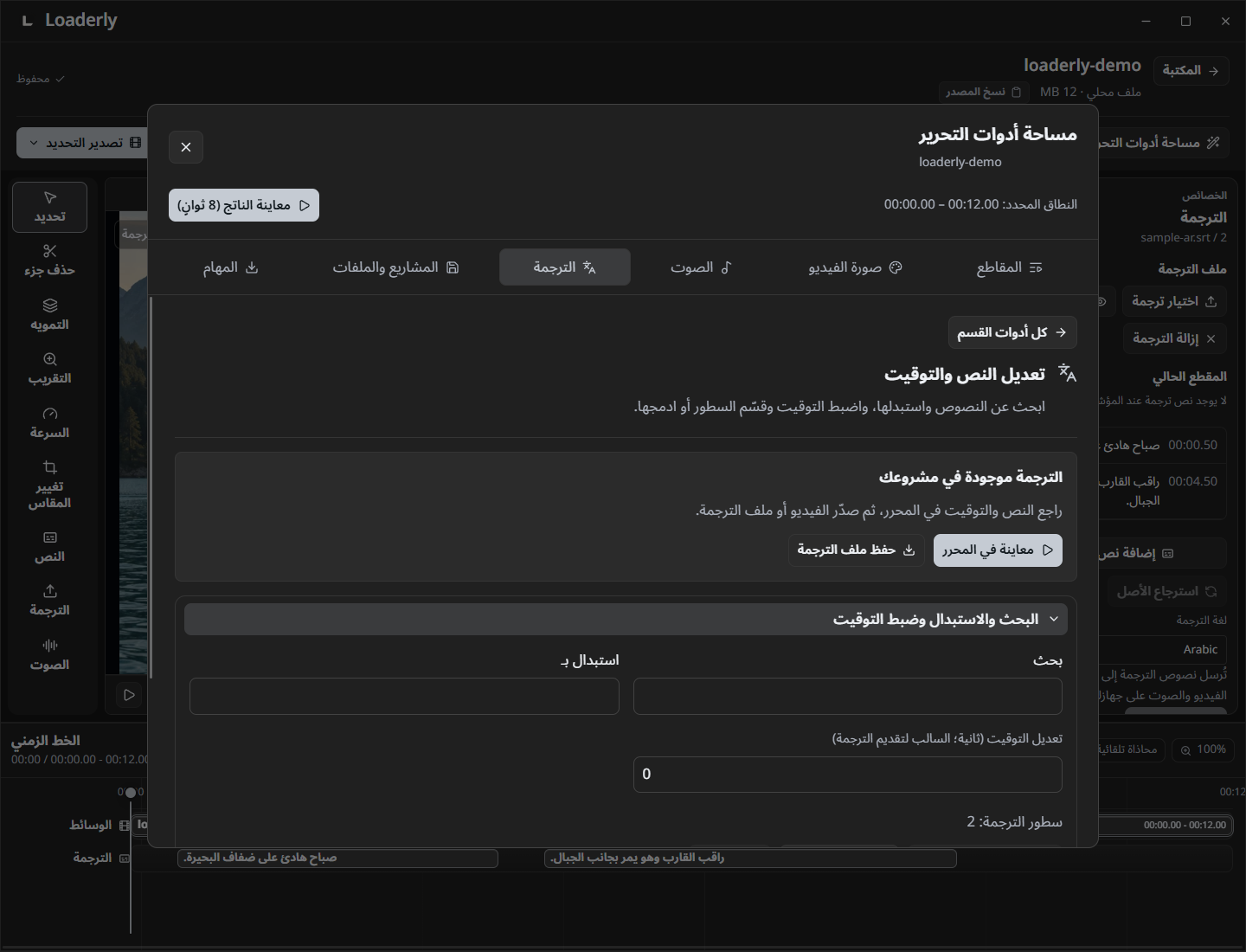This screenshot has height=952, width=1246.
Task: Click the استبدال بـ replace input field
Action: (404, 697)
